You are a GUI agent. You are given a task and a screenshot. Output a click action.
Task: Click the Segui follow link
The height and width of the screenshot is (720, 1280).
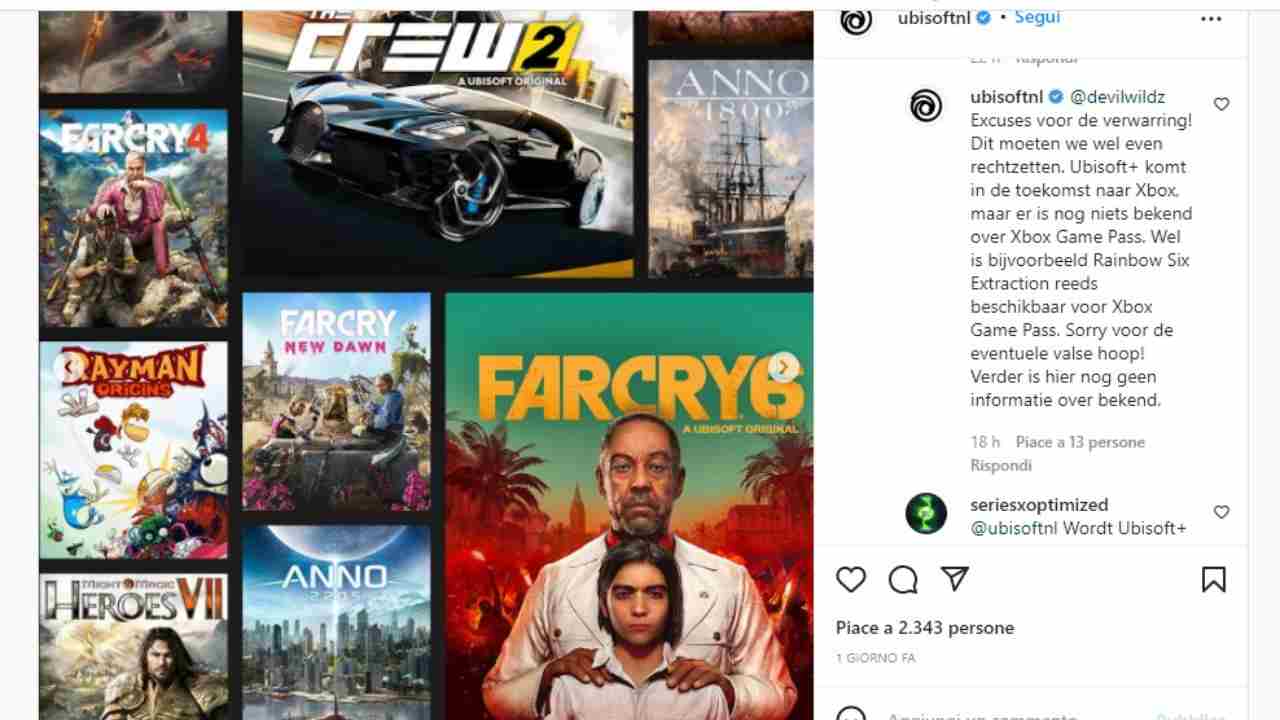coord(1037,17)
